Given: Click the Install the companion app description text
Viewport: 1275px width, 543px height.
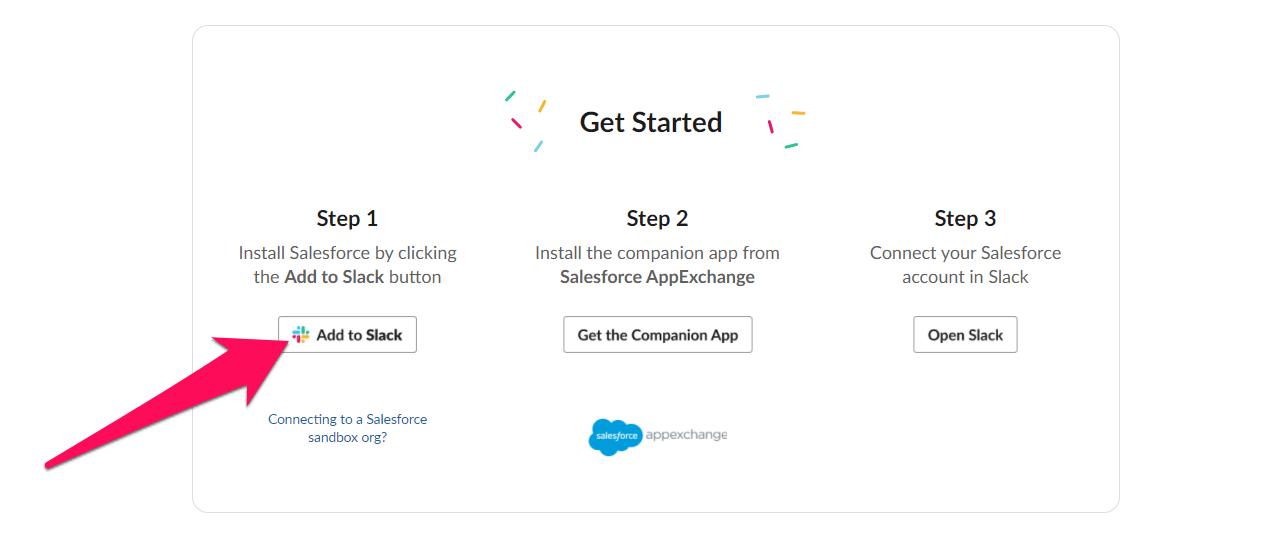Looking at the screenshot, I should pyautogui.click(x=657, y=253).
